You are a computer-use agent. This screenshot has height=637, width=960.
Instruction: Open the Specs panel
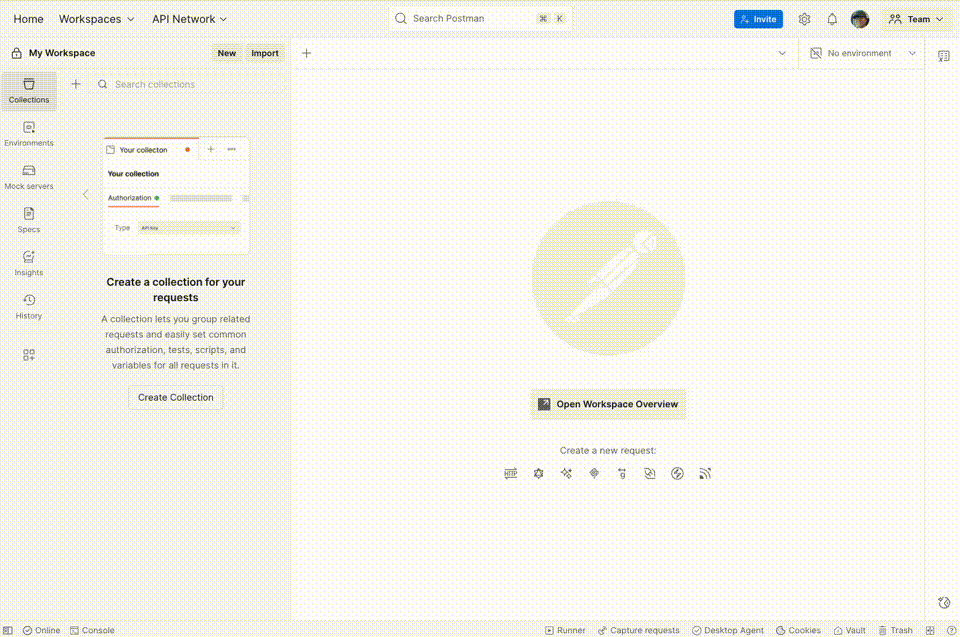click(29, 220)
